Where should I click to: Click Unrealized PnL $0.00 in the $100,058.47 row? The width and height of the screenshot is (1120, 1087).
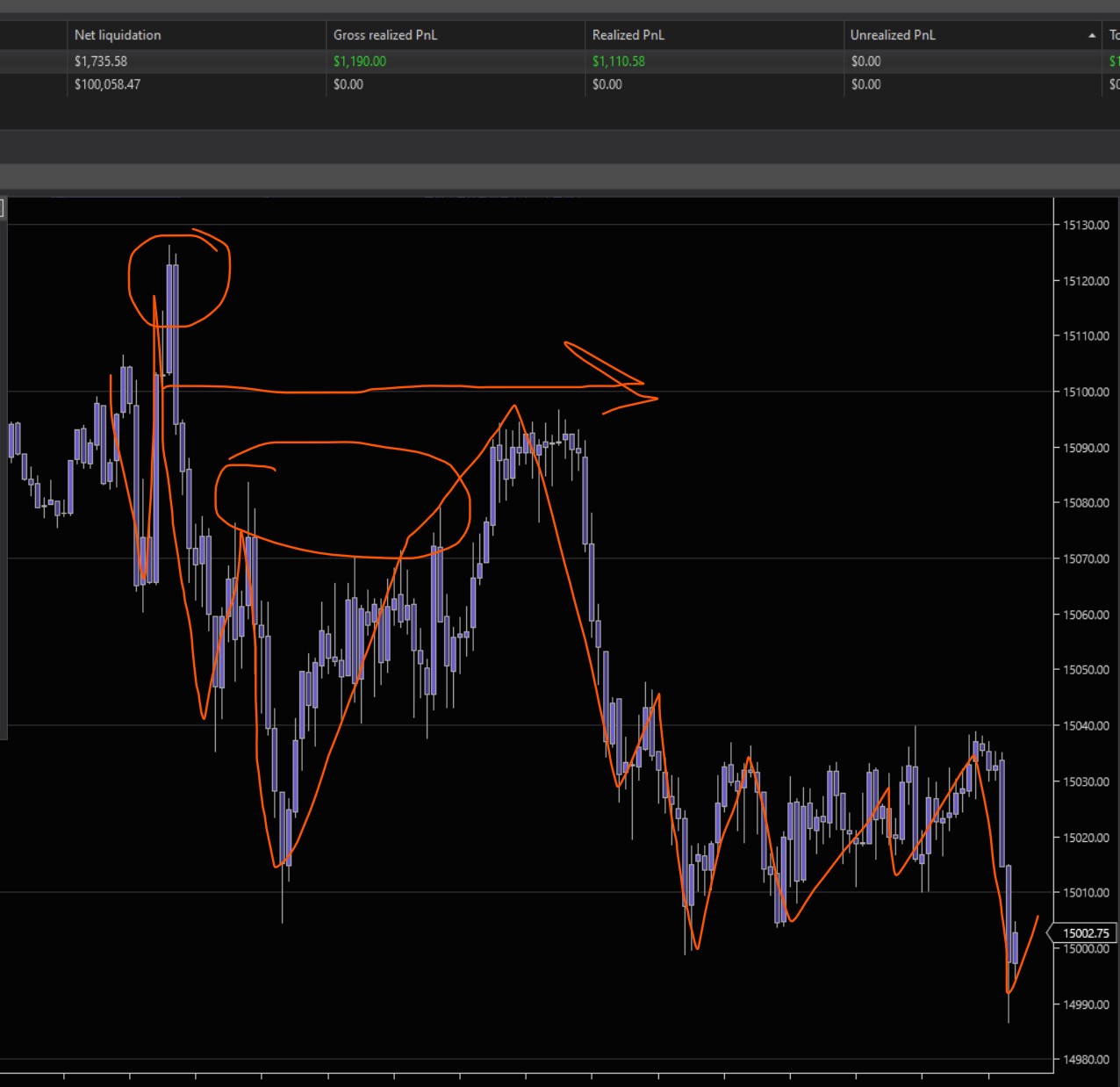click(x=865, y=84)
